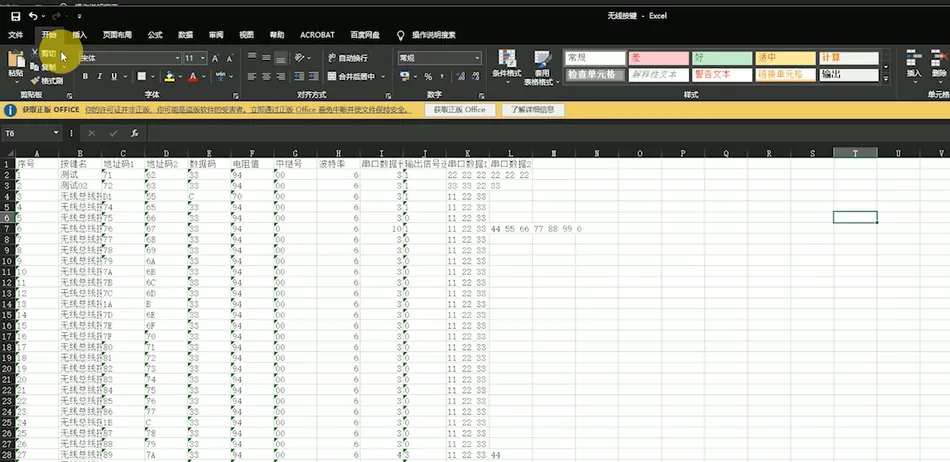Click the Decrease Decimal icon
Viewport: 950px width, 462px height.
click(474, 76)
